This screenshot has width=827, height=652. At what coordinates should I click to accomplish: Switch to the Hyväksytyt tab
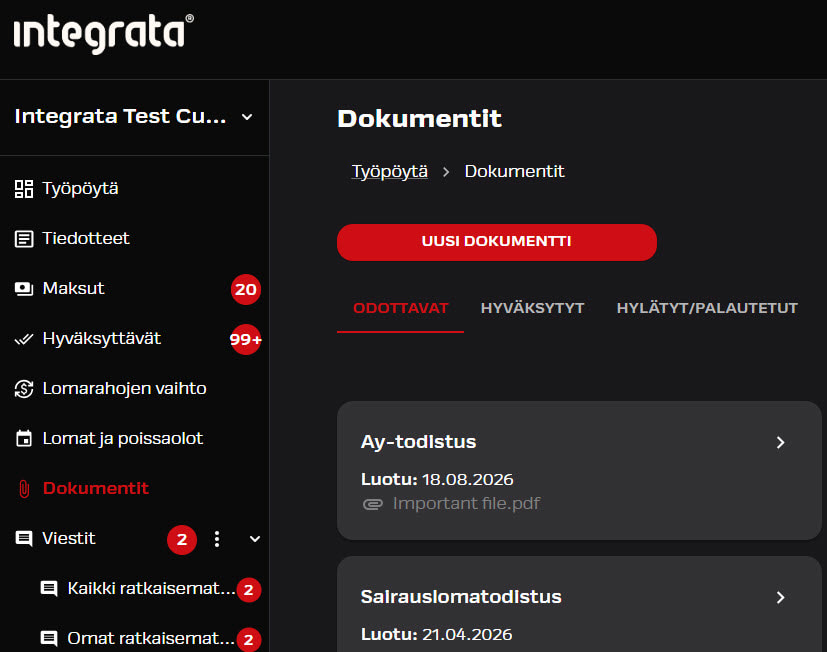coord(532,308)
